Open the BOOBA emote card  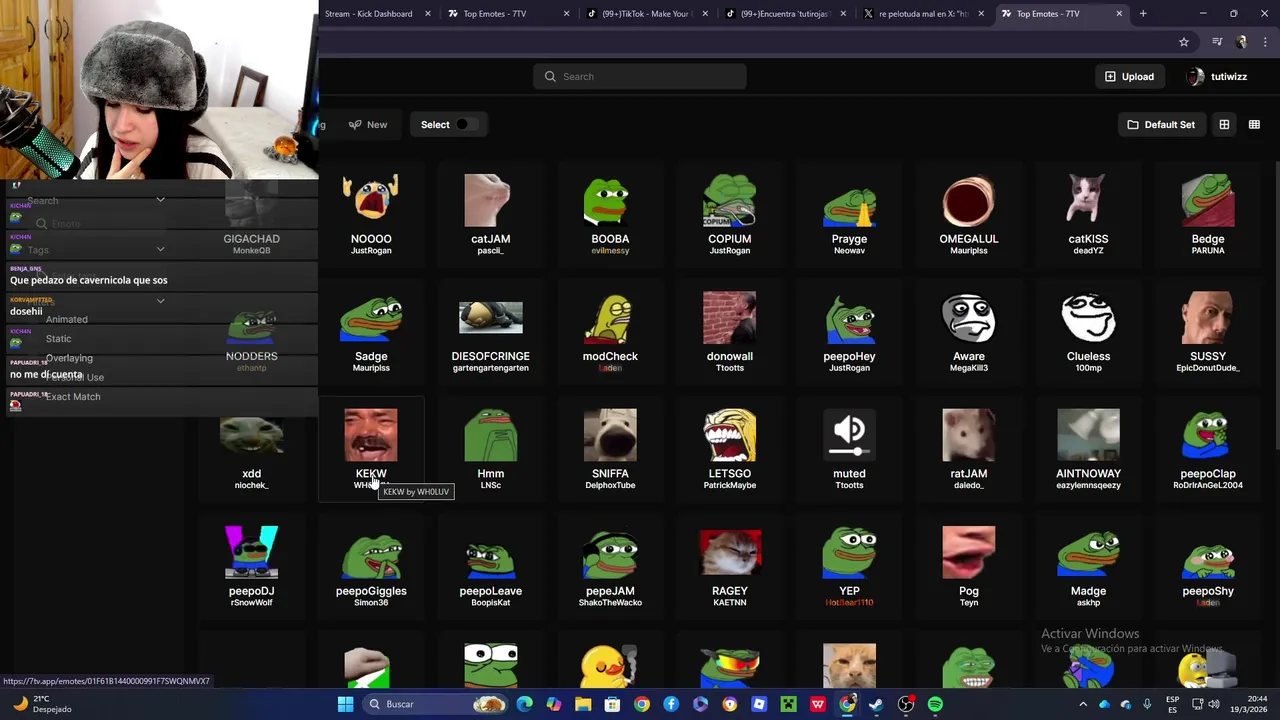610,214
